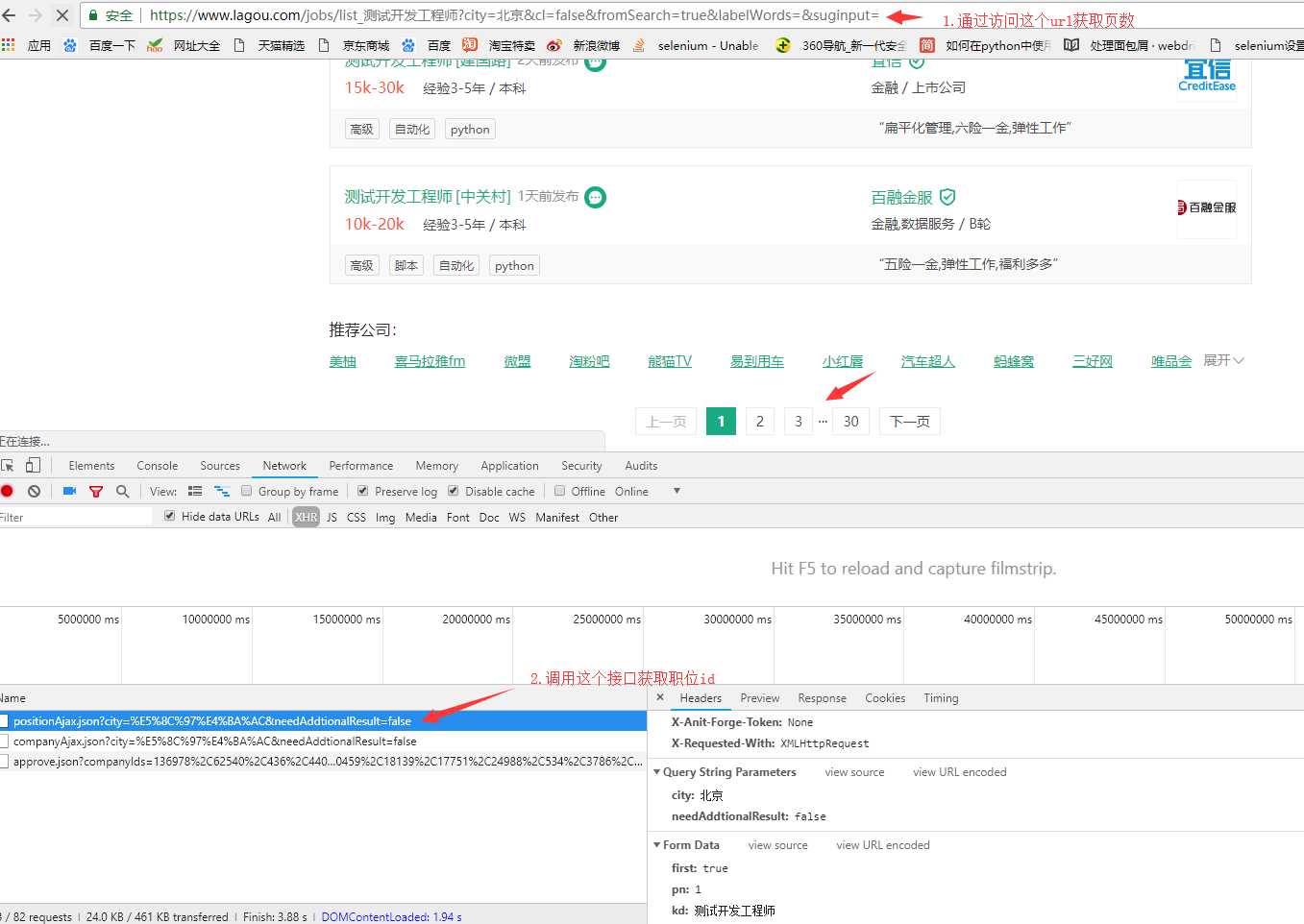Switch to the Elements tab
This screenshot has width=1304, height=924.
coord(91,465)
